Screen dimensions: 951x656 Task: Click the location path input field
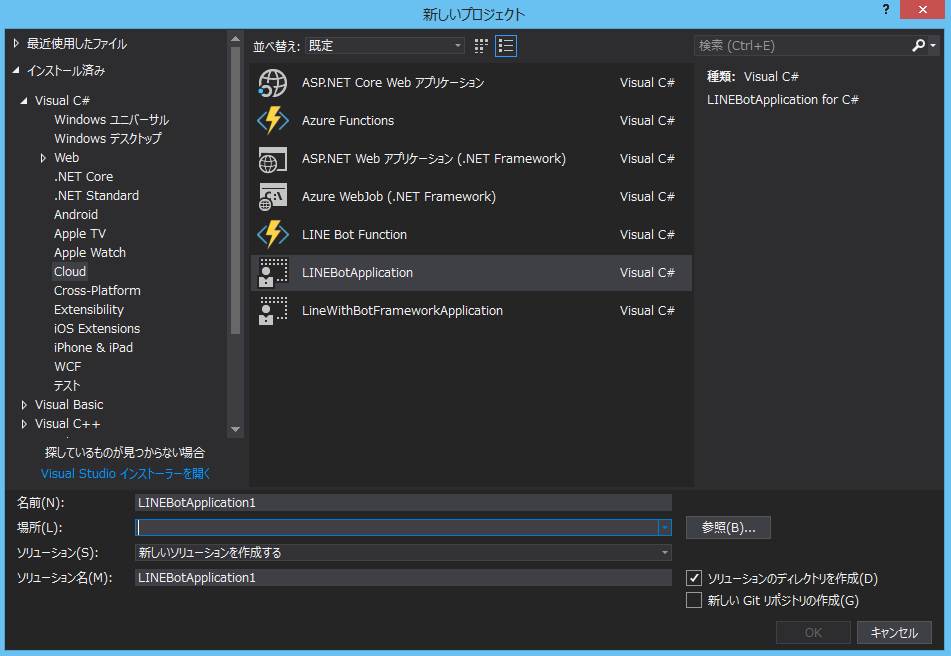click(x=397, y=527)
